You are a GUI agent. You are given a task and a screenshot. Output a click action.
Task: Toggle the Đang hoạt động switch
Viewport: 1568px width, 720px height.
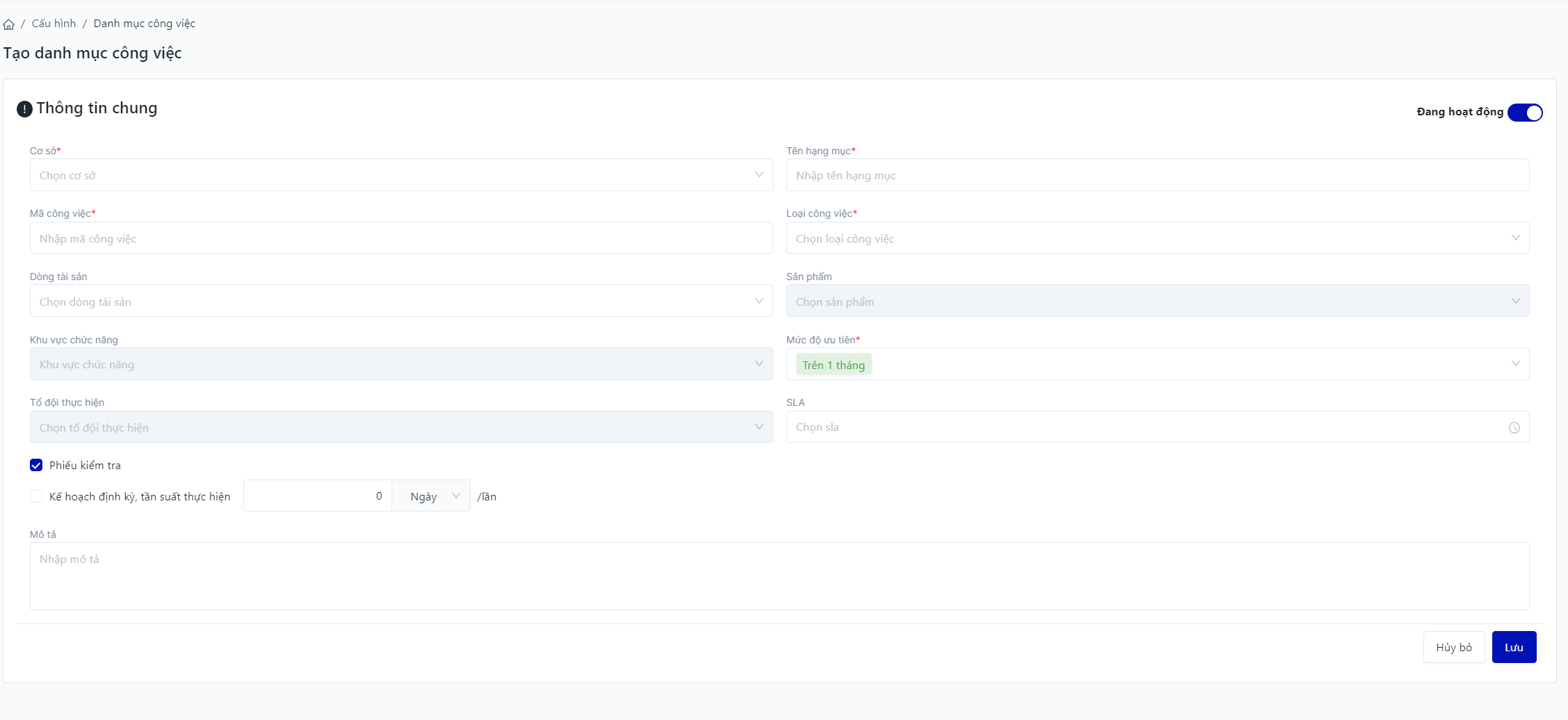tap(1524, 113)
